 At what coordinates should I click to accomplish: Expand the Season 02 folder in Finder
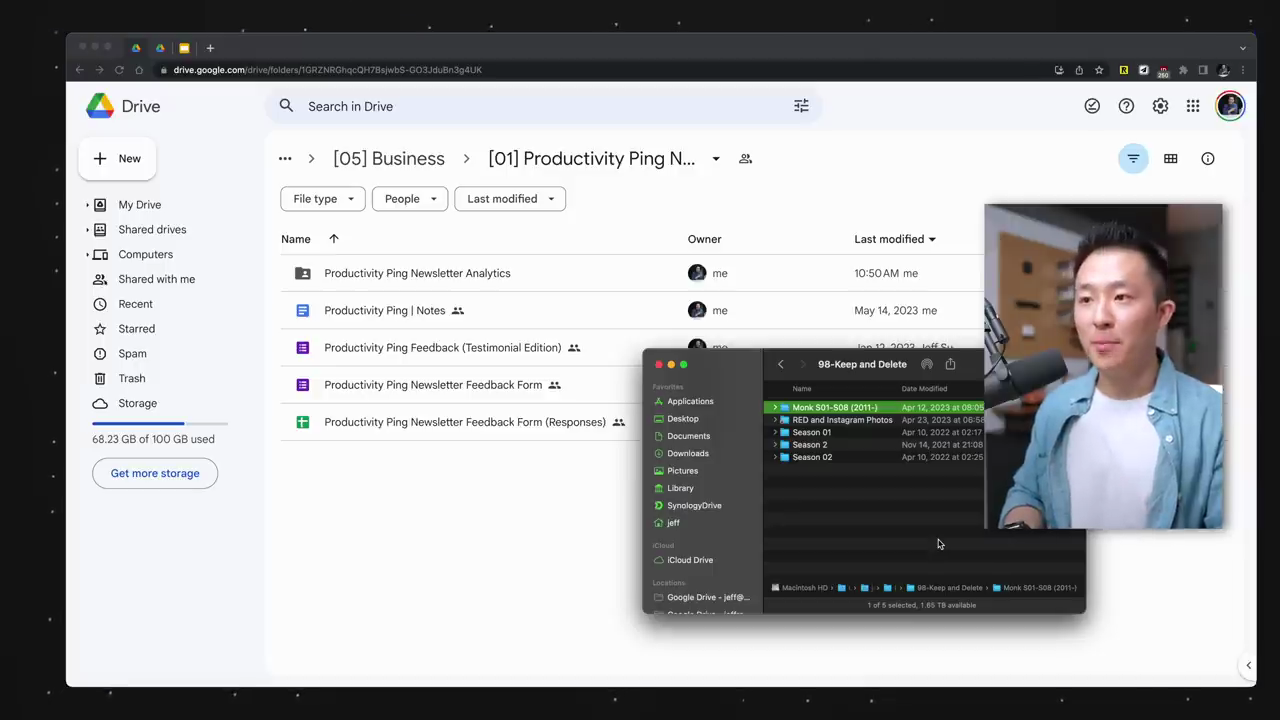click(x=775, y=458)
